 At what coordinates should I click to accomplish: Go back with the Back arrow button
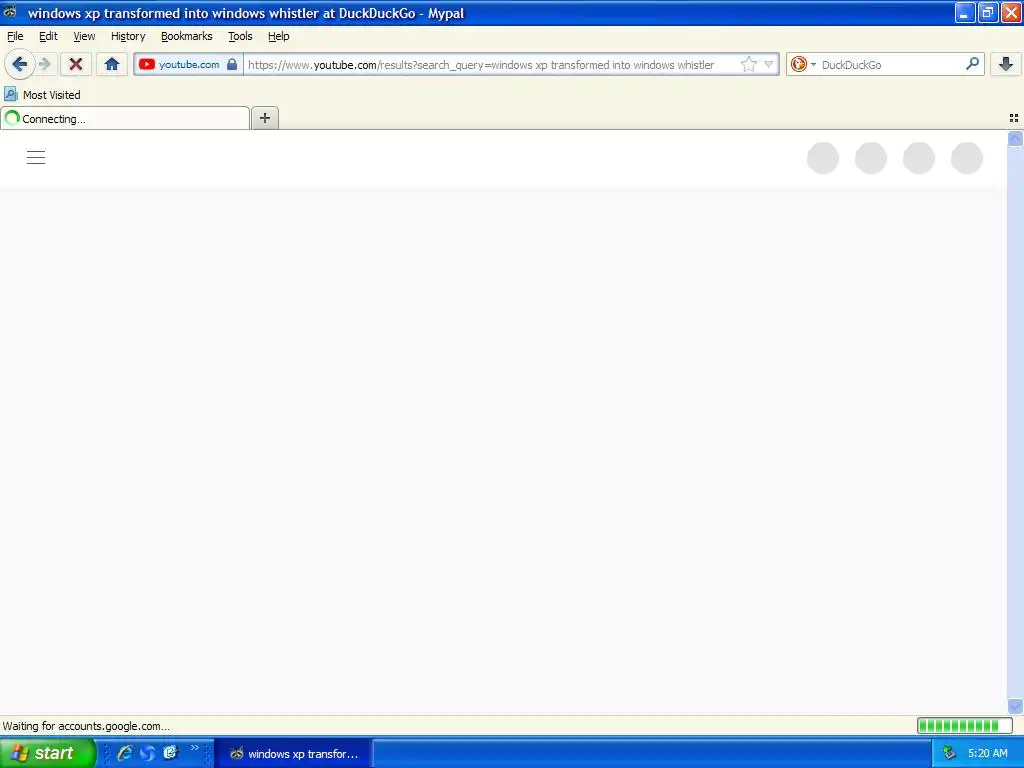[20, 64]
